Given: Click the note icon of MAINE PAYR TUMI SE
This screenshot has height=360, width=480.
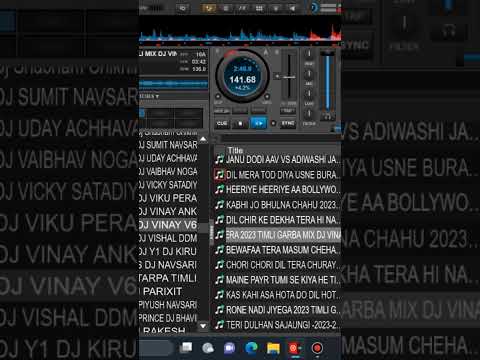Looking at the screenshot, I should 219,280.
